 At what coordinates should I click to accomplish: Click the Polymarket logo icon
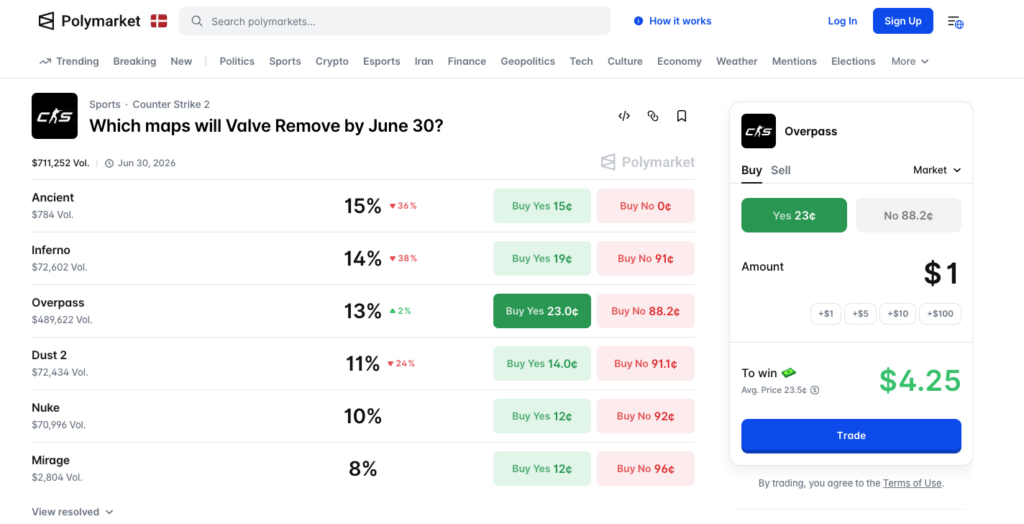pos(46,21)
